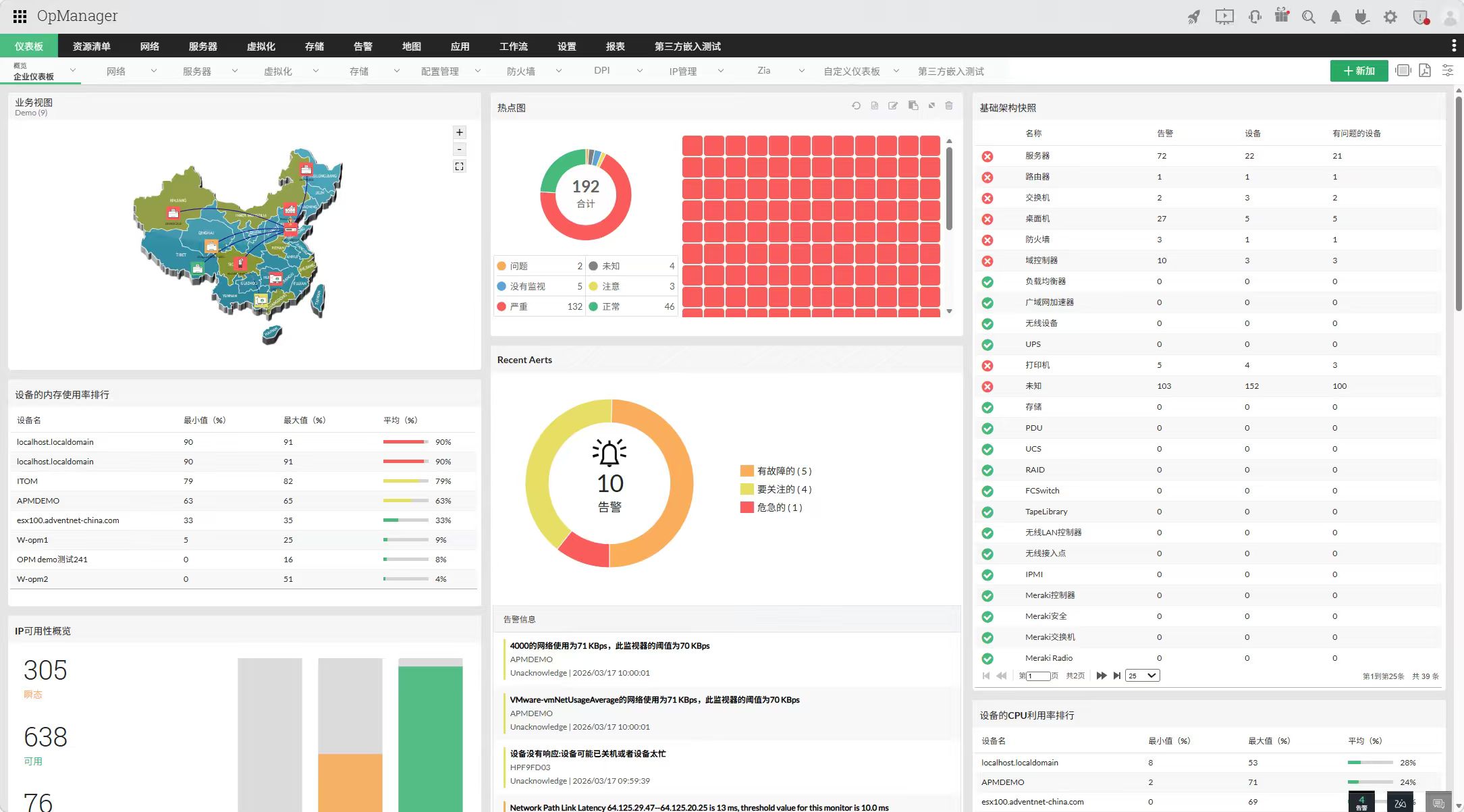This screenshot has height=812, width=1464.
Task: Click the gift what's-new icon
Action: click(x=1282, y=16)
